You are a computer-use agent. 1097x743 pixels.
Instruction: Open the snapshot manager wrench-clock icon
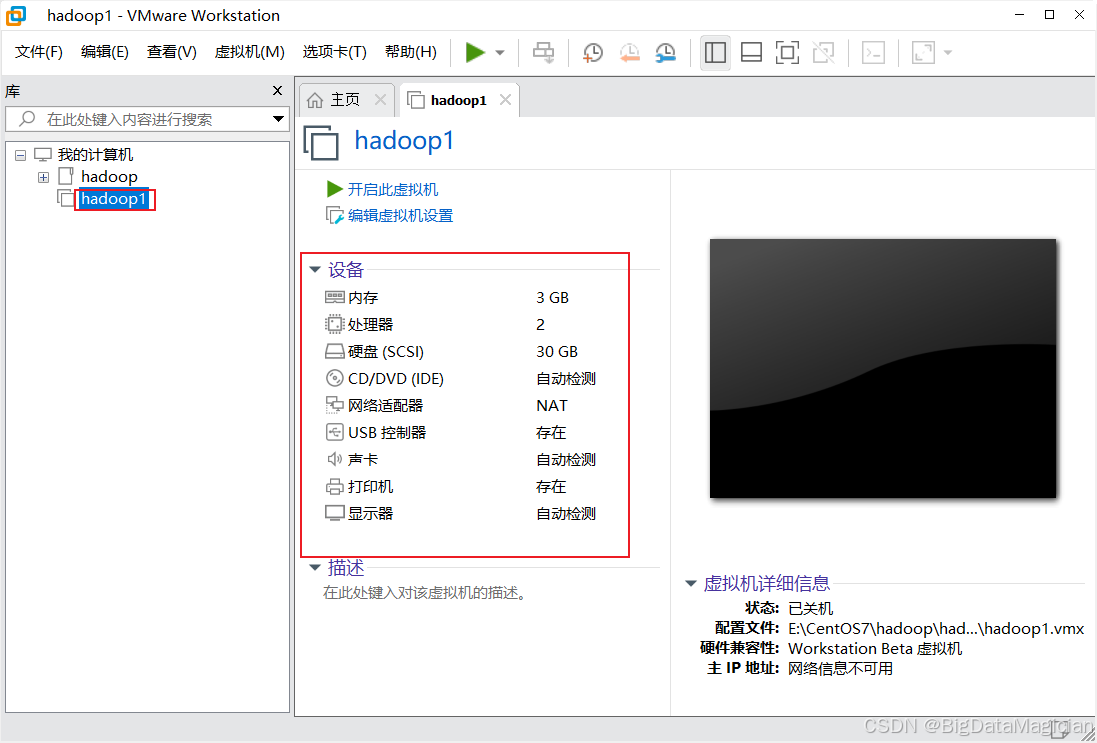pyautogui.click(x=665, y=52)
